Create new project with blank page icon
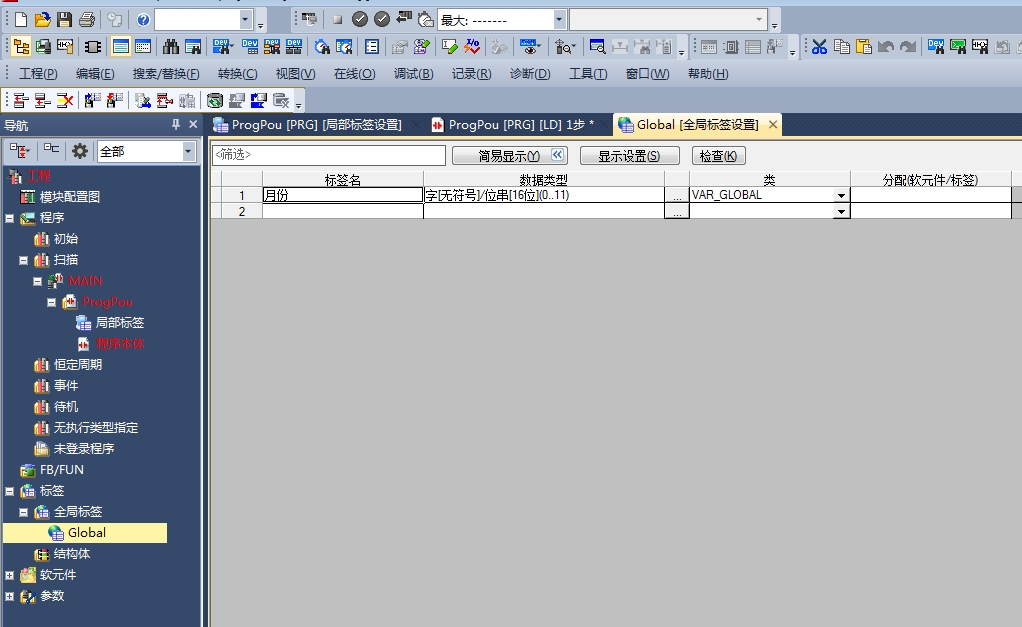Screen dimensions: 1022x627 click(x=20, y=20)
